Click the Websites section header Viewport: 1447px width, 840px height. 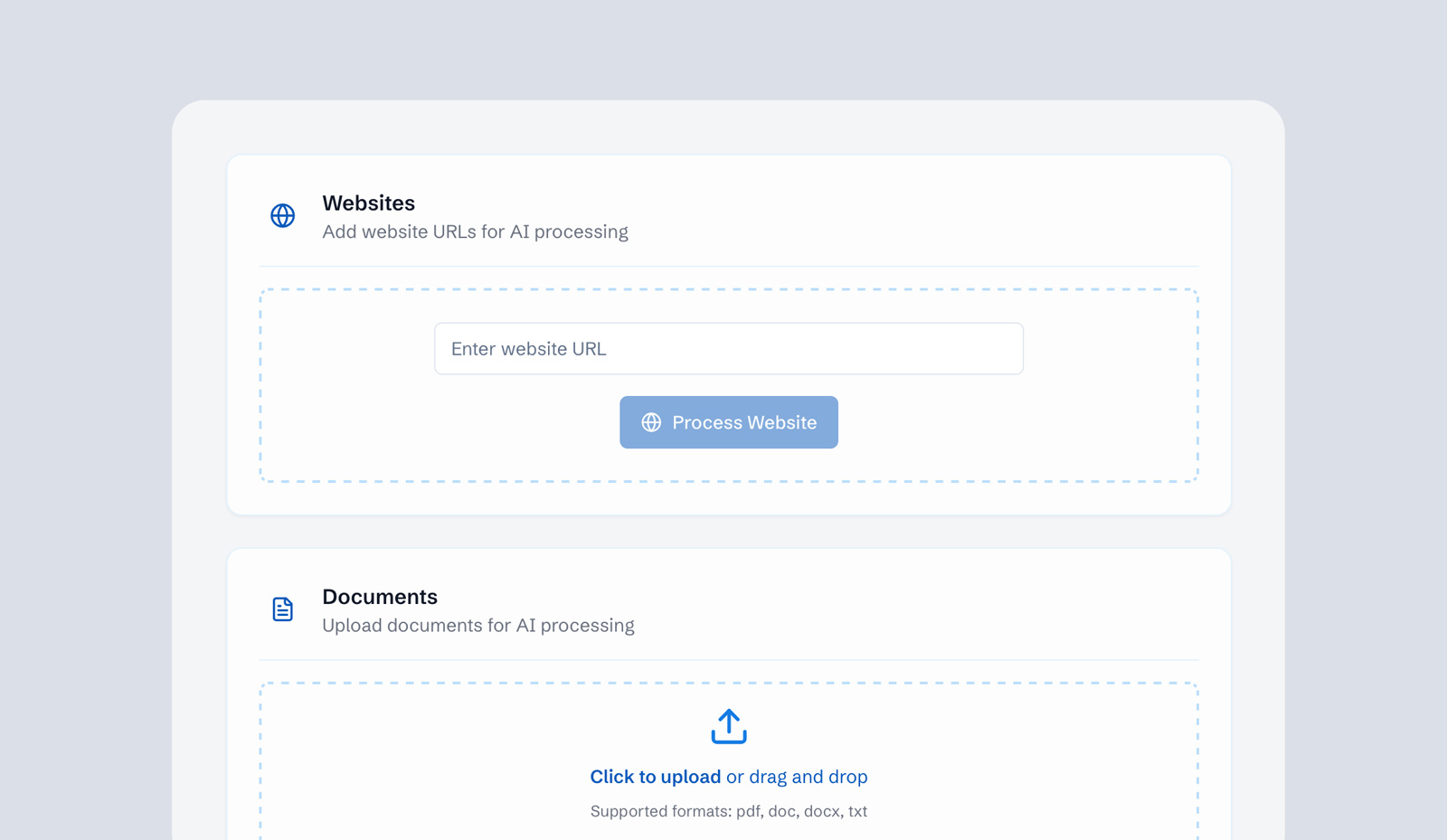[x=368, y=203]
